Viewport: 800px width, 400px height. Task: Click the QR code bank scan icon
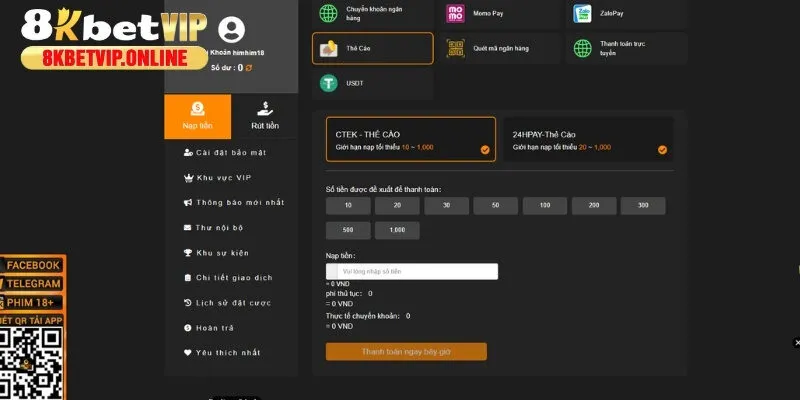(x=455, y=48)
